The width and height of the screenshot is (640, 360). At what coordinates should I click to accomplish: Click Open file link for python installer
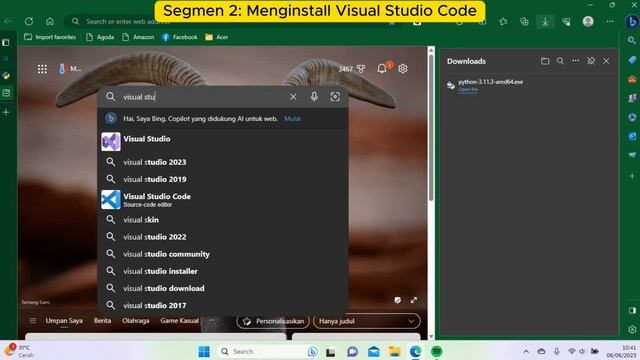(x=468, y=90)
